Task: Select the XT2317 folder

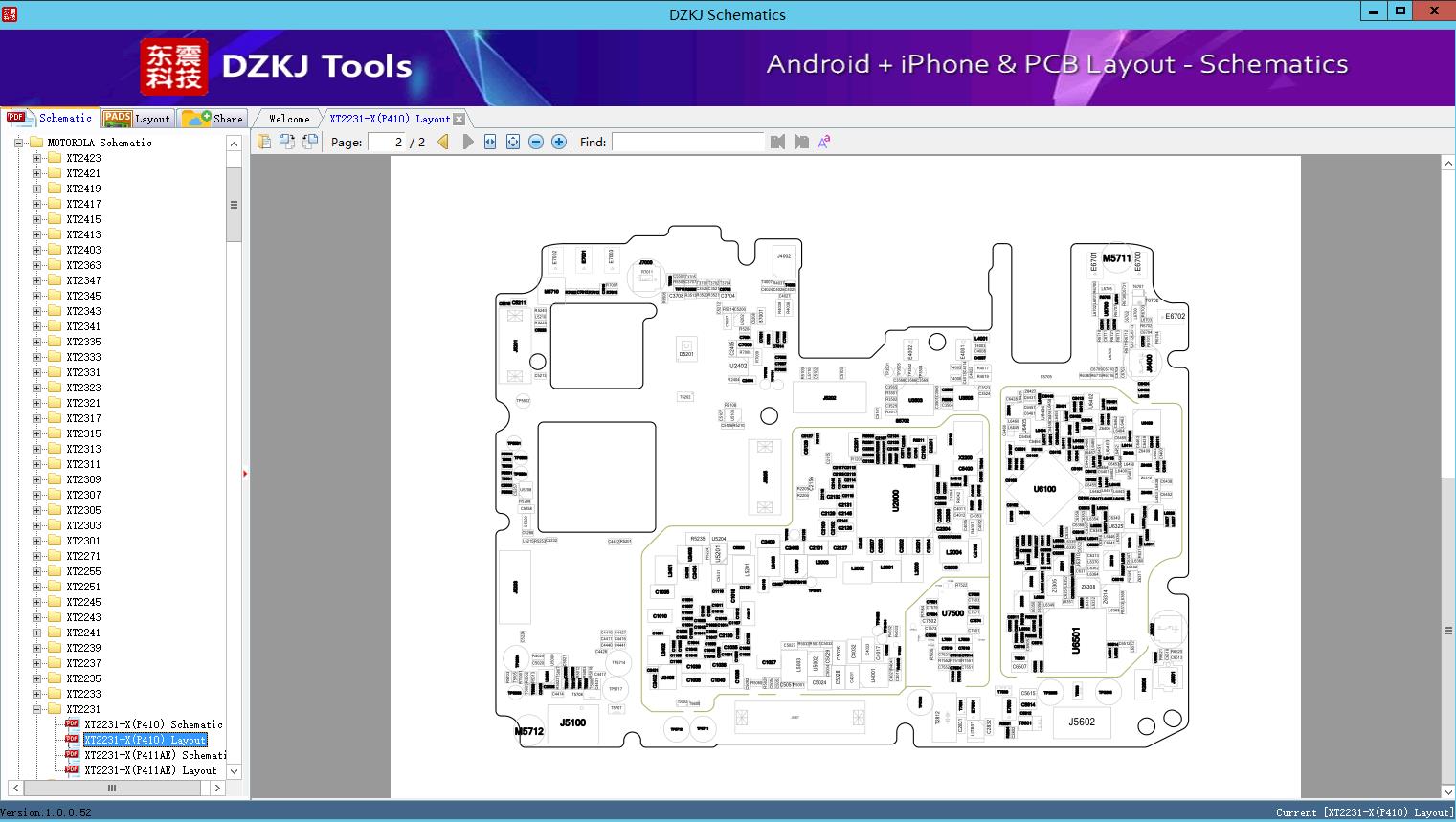Action: 83,418
